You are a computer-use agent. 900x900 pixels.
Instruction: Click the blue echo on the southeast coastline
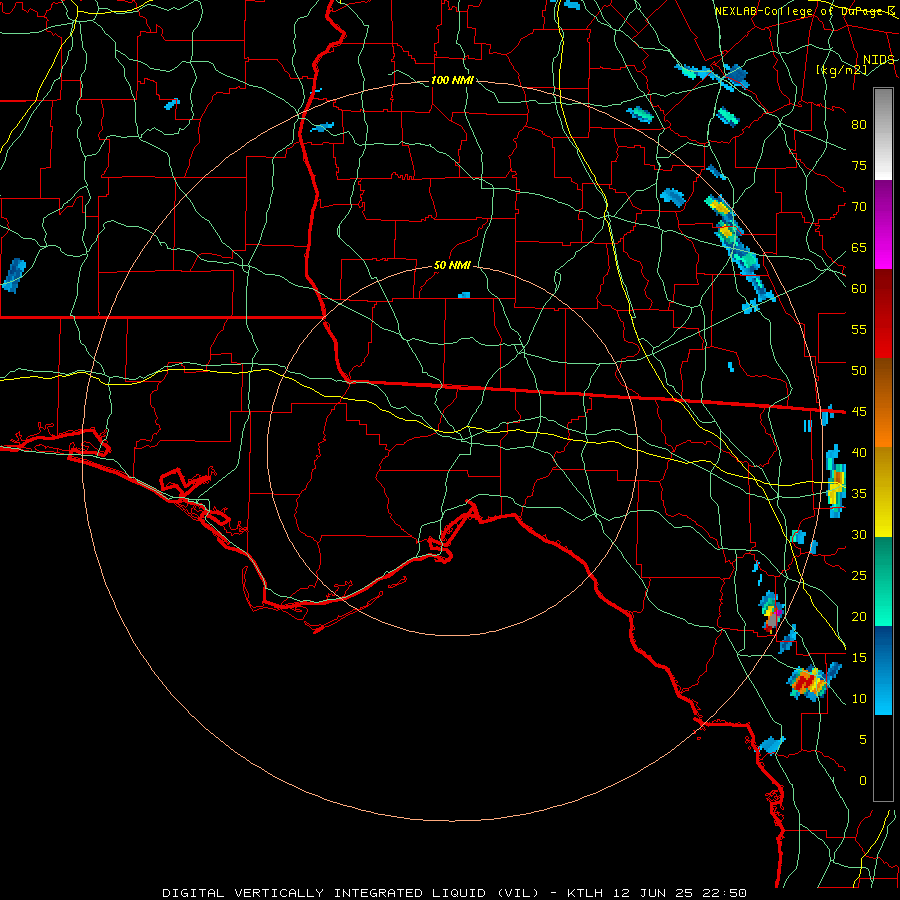click(x=771, y=744)
